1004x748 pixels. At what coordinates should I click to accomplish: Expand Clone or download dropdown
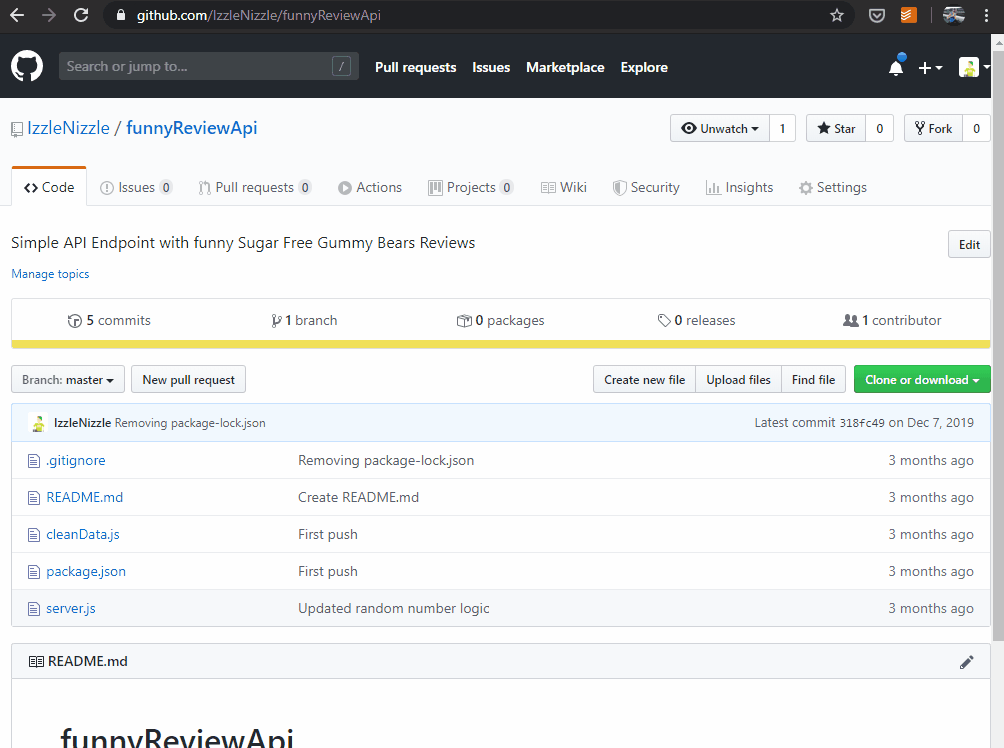point(922,380)
